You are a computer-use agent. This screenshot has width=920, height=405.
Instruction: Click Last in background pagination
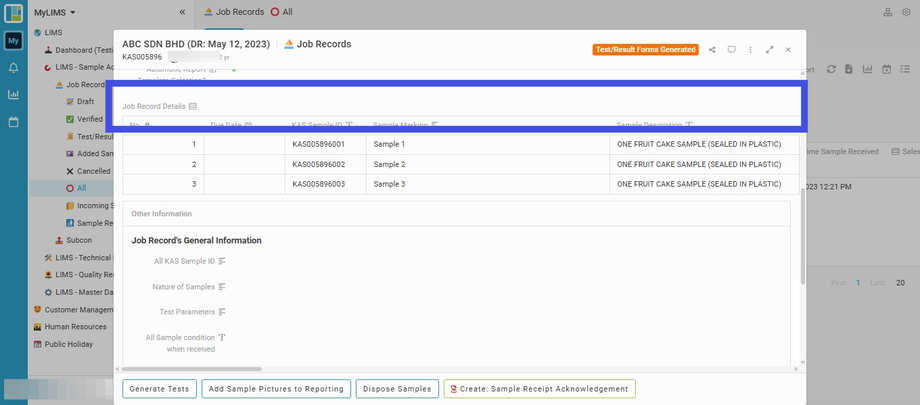877,283
